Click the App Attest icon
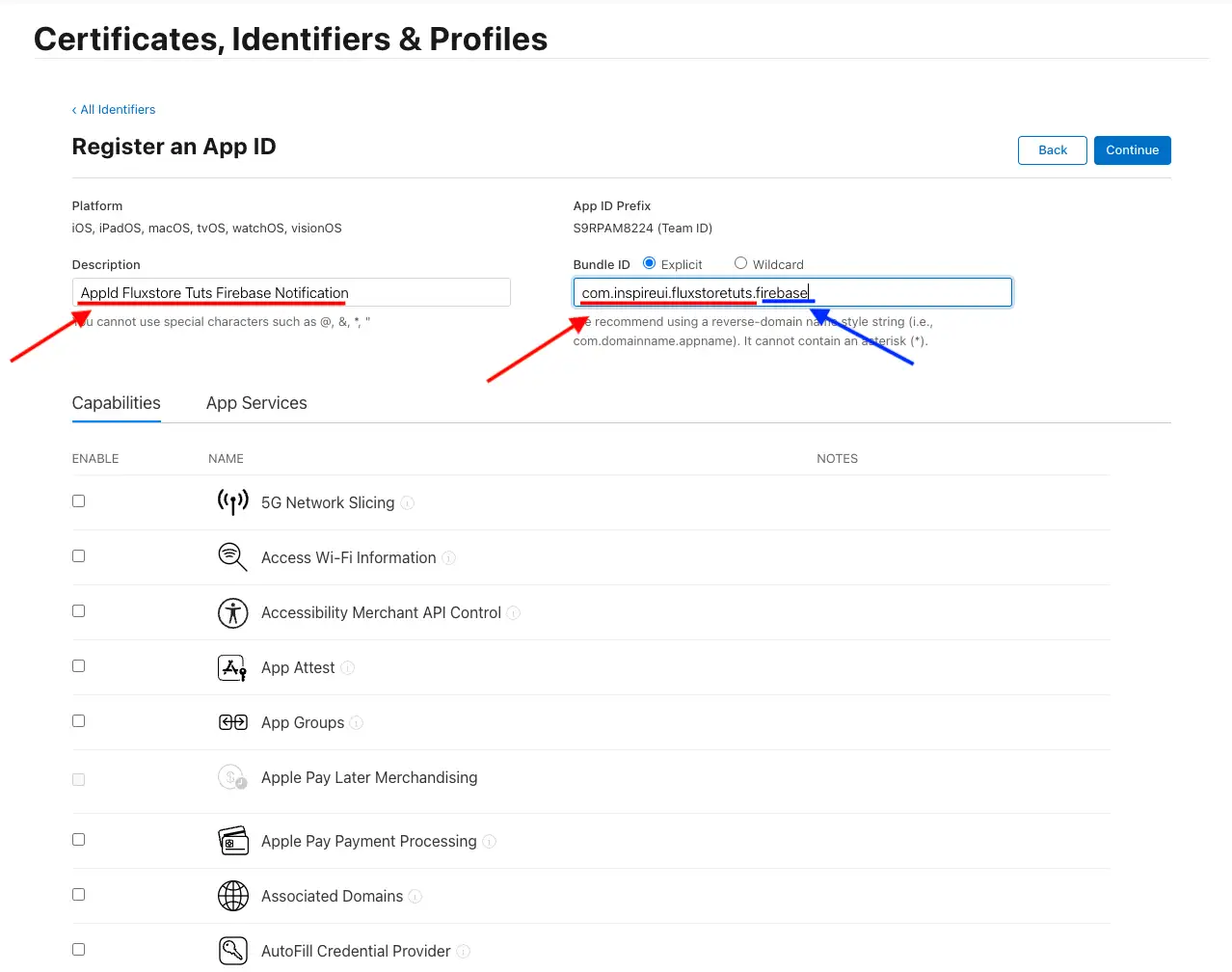 pos(232,667)
